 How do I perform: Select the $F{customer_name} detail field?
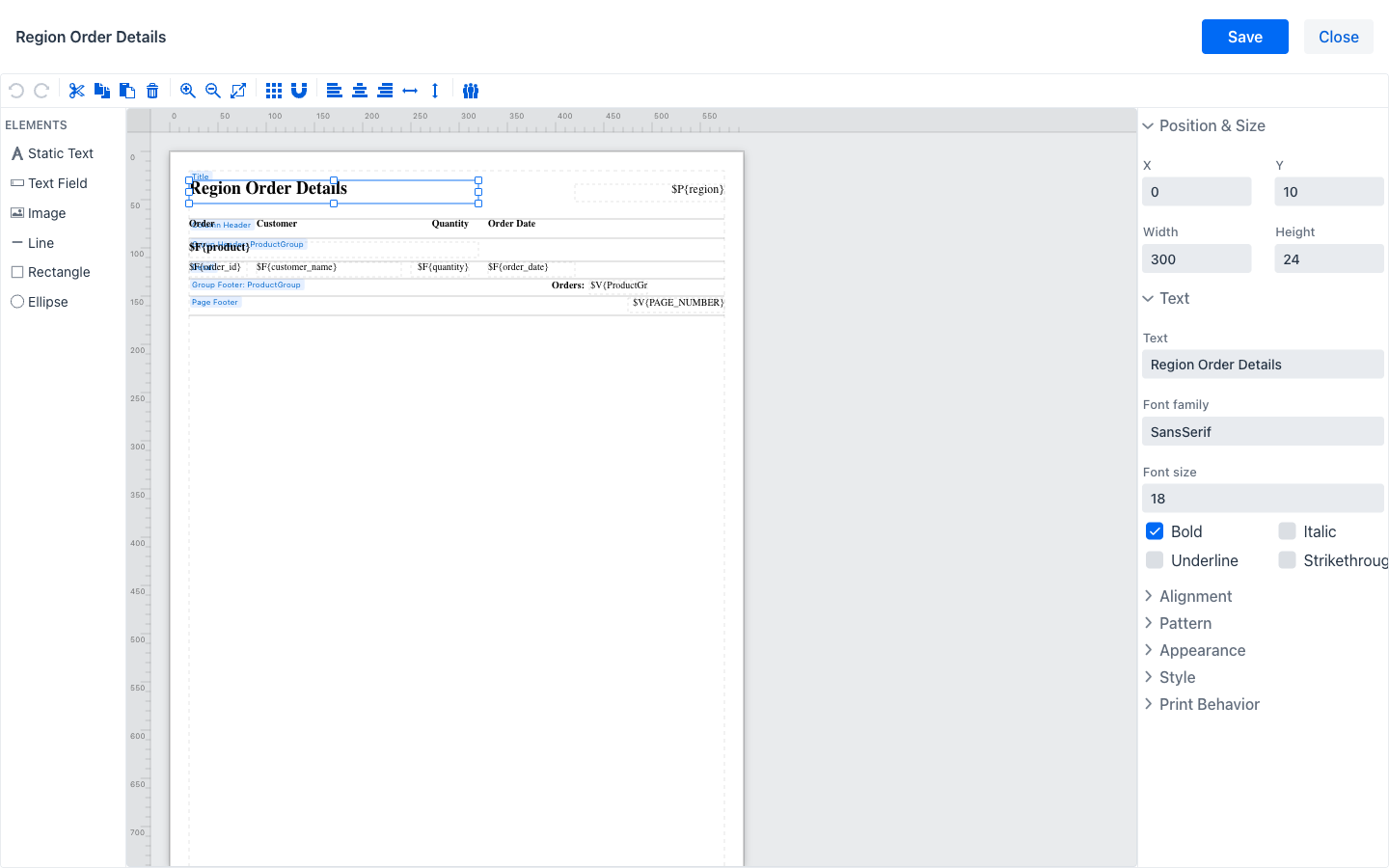coord(328,268)
